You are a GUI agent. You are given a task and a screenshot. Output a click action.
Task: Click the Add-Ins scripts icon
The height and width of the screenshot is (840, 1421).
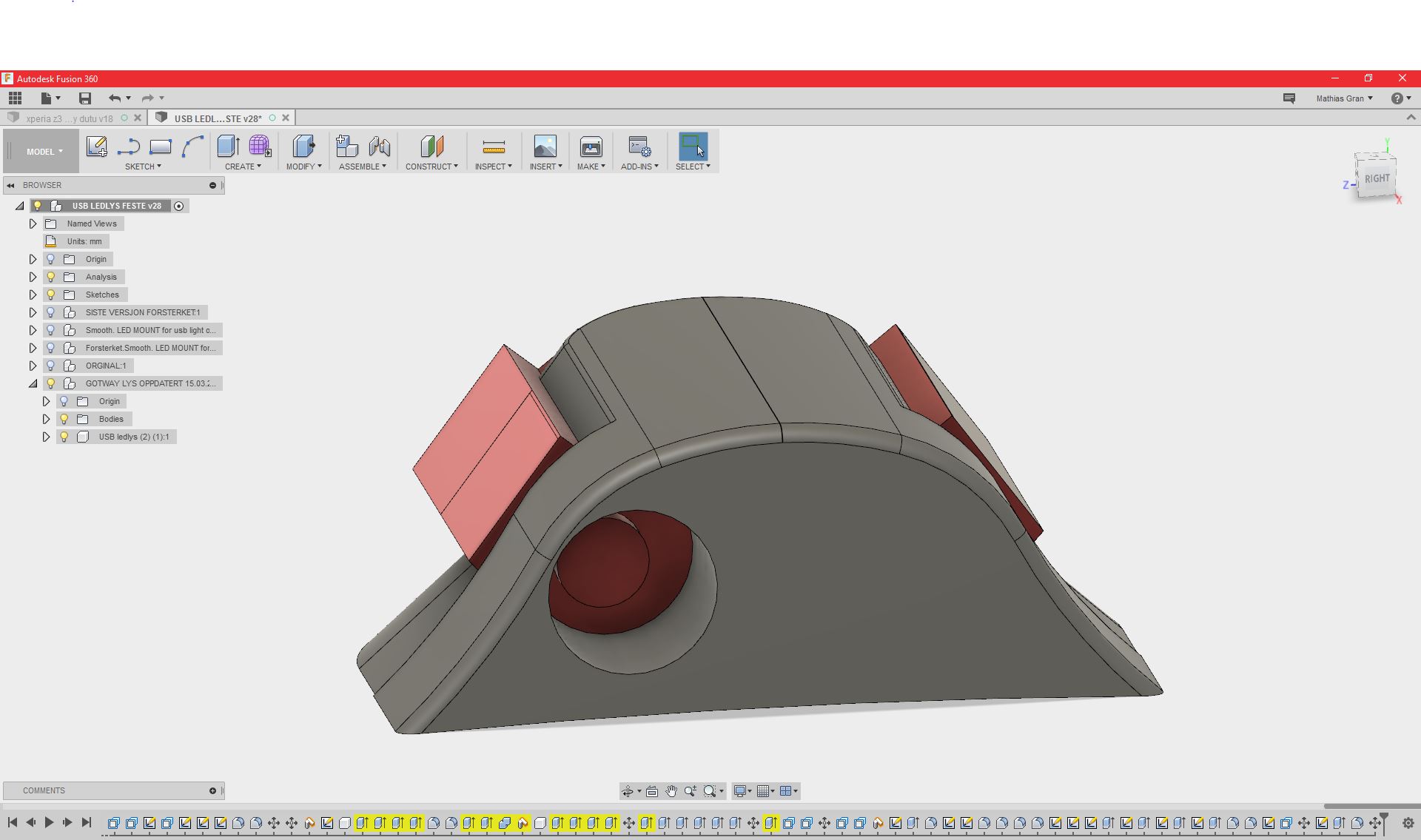(639, 147)
